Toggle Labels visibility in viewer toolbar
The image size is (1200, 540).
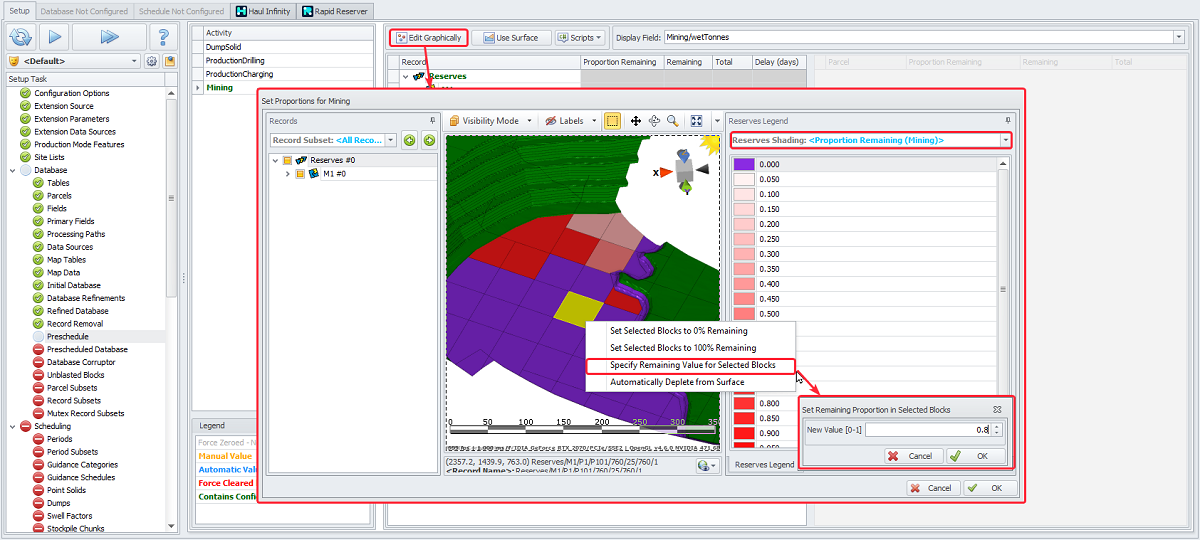coord(563,121)
